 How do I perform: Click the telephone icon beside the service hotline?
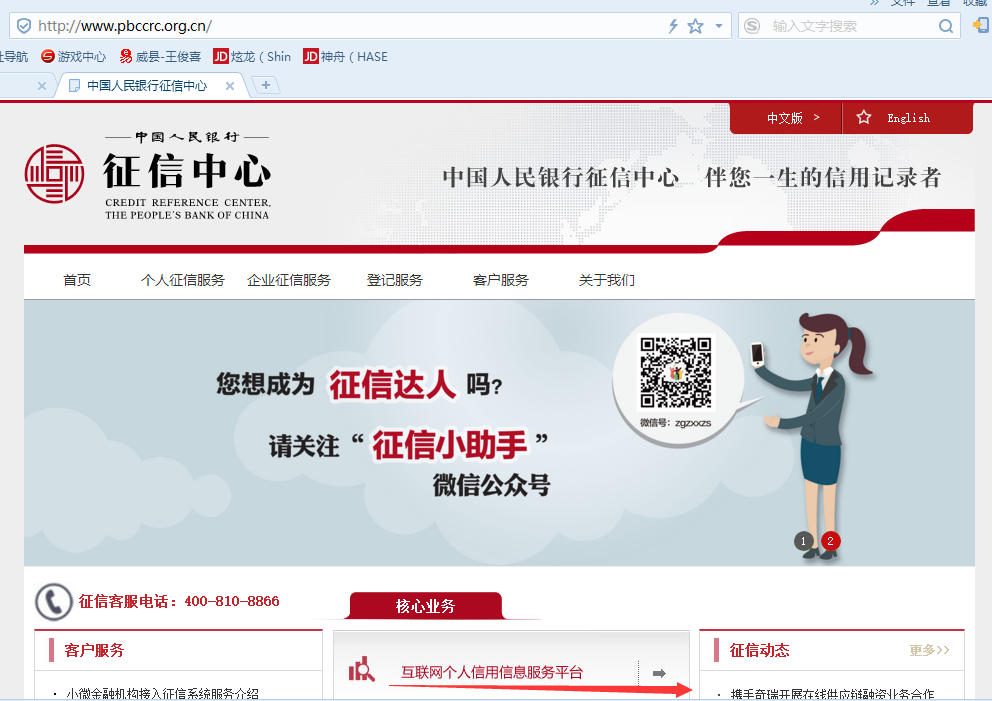53,601
